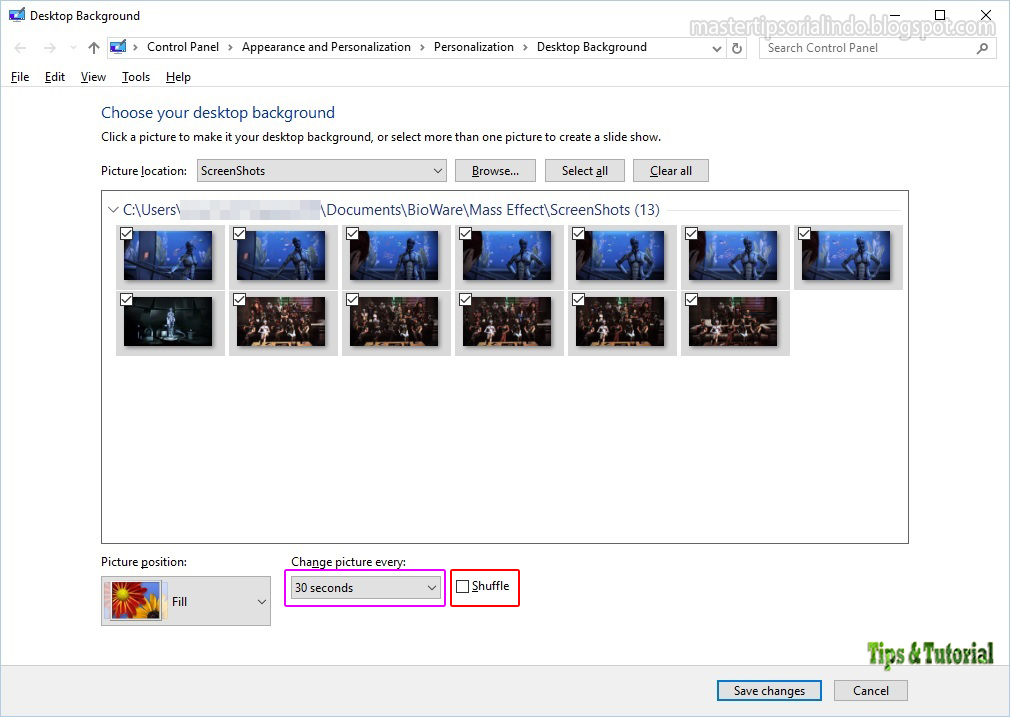Go to Appearance and Personalization breadcrumb
Viewport: 1011px width, 717px height.
point(326,47)
